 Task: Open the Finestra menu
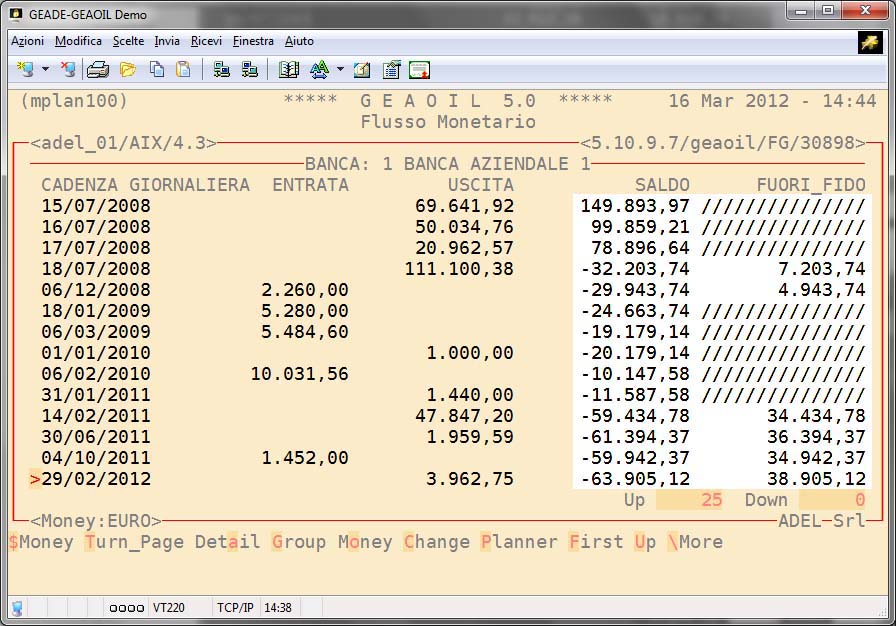tap(253, 41)
